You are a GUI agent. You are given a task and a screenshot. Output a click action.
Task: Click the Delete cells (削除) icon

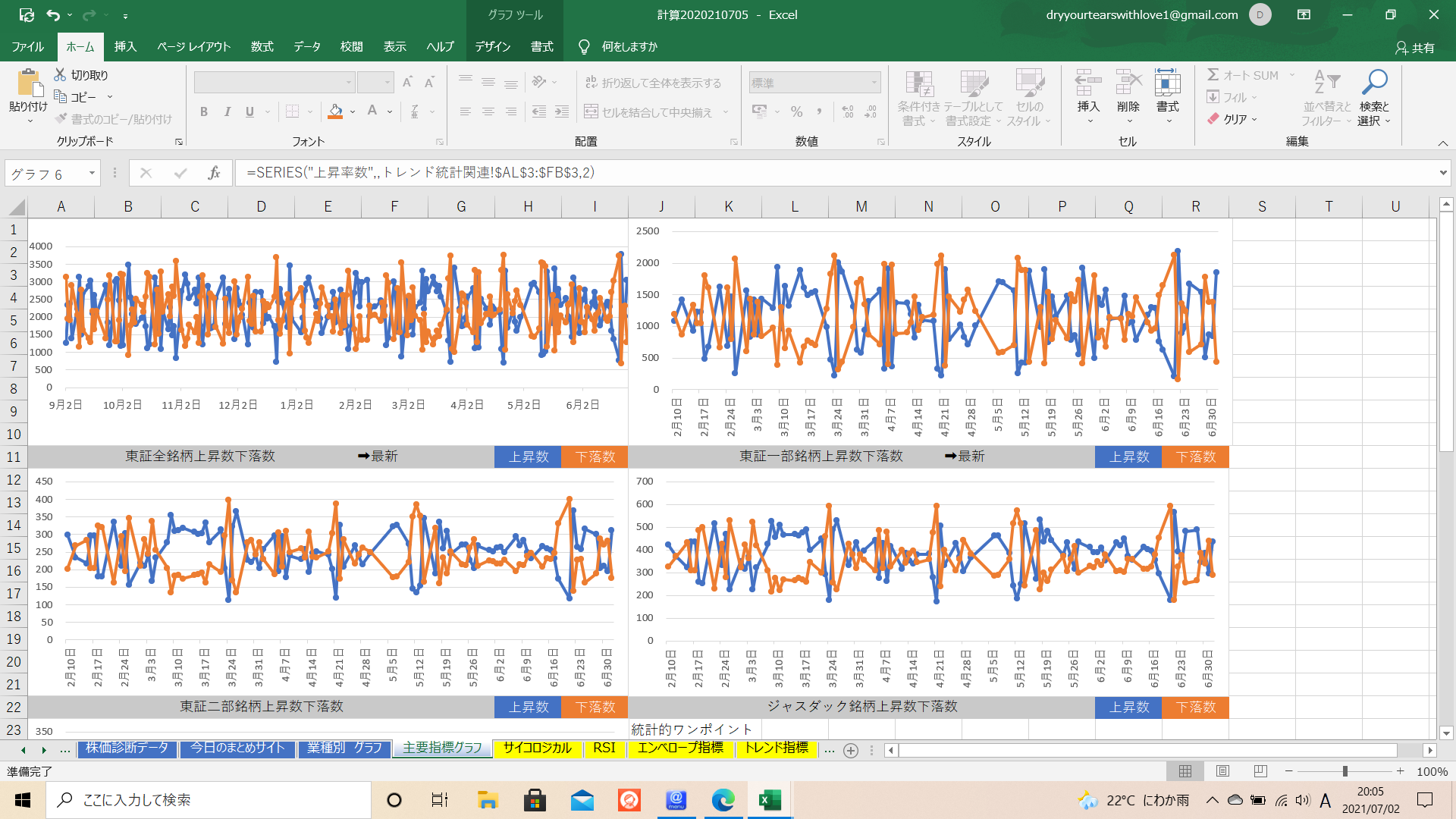tap(1128, 83)
